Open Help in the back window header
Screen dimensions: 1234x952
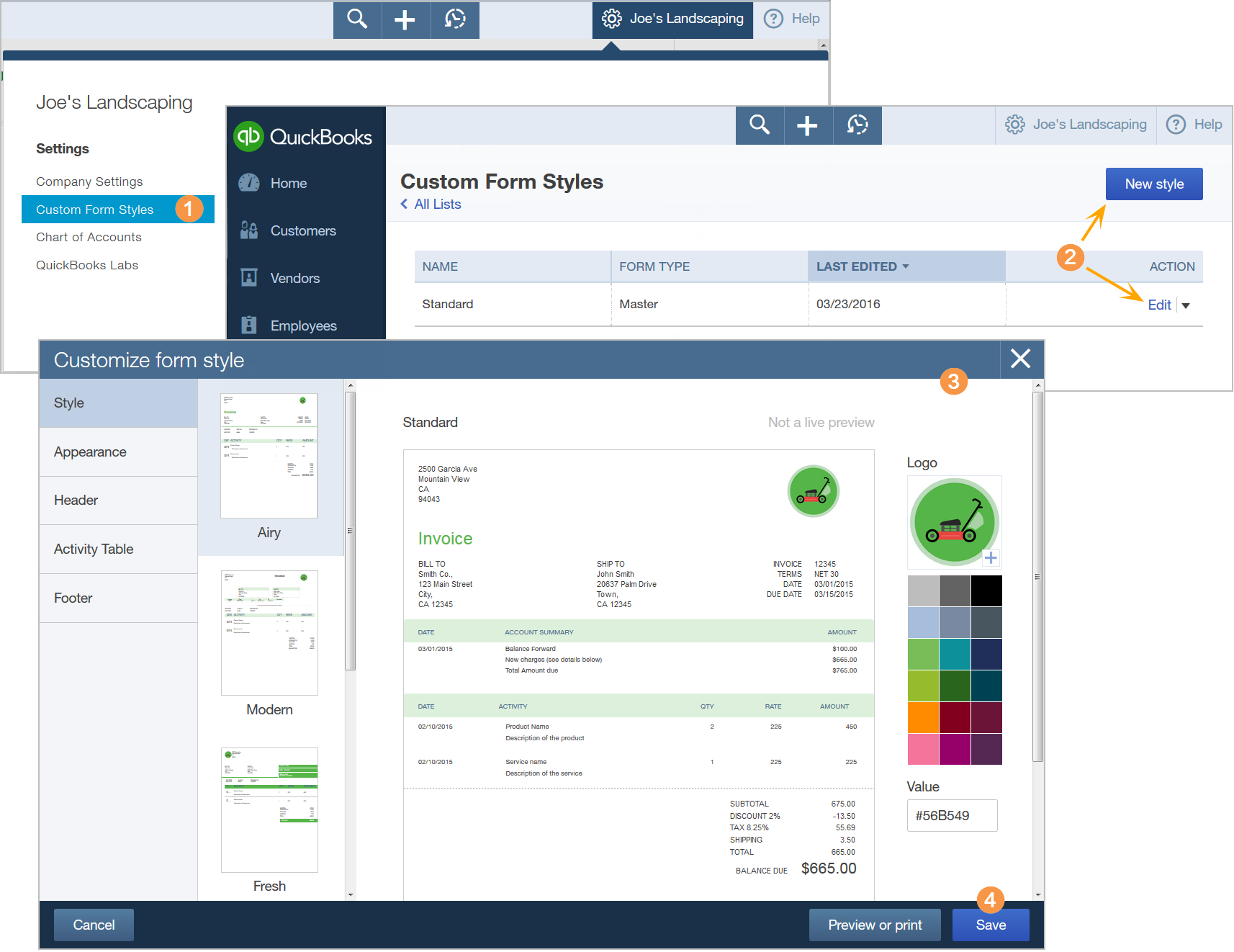792,19
